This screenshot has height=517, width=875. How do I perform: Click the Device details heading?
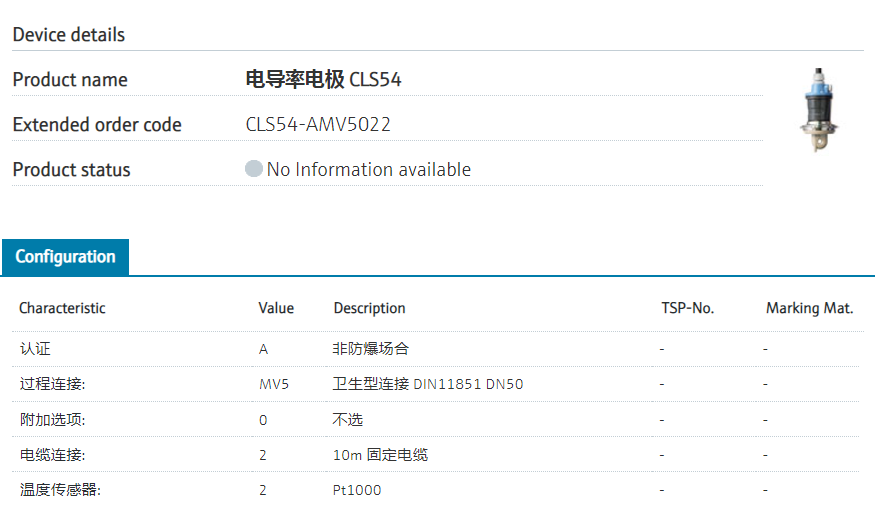69,35
